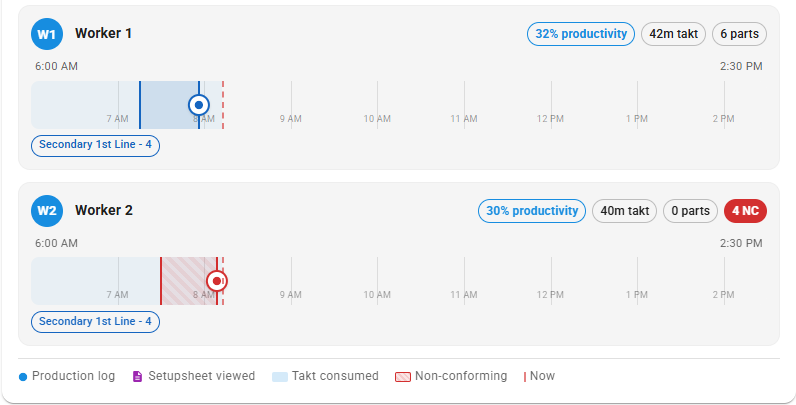Open the 30% productivity badge

532,211
